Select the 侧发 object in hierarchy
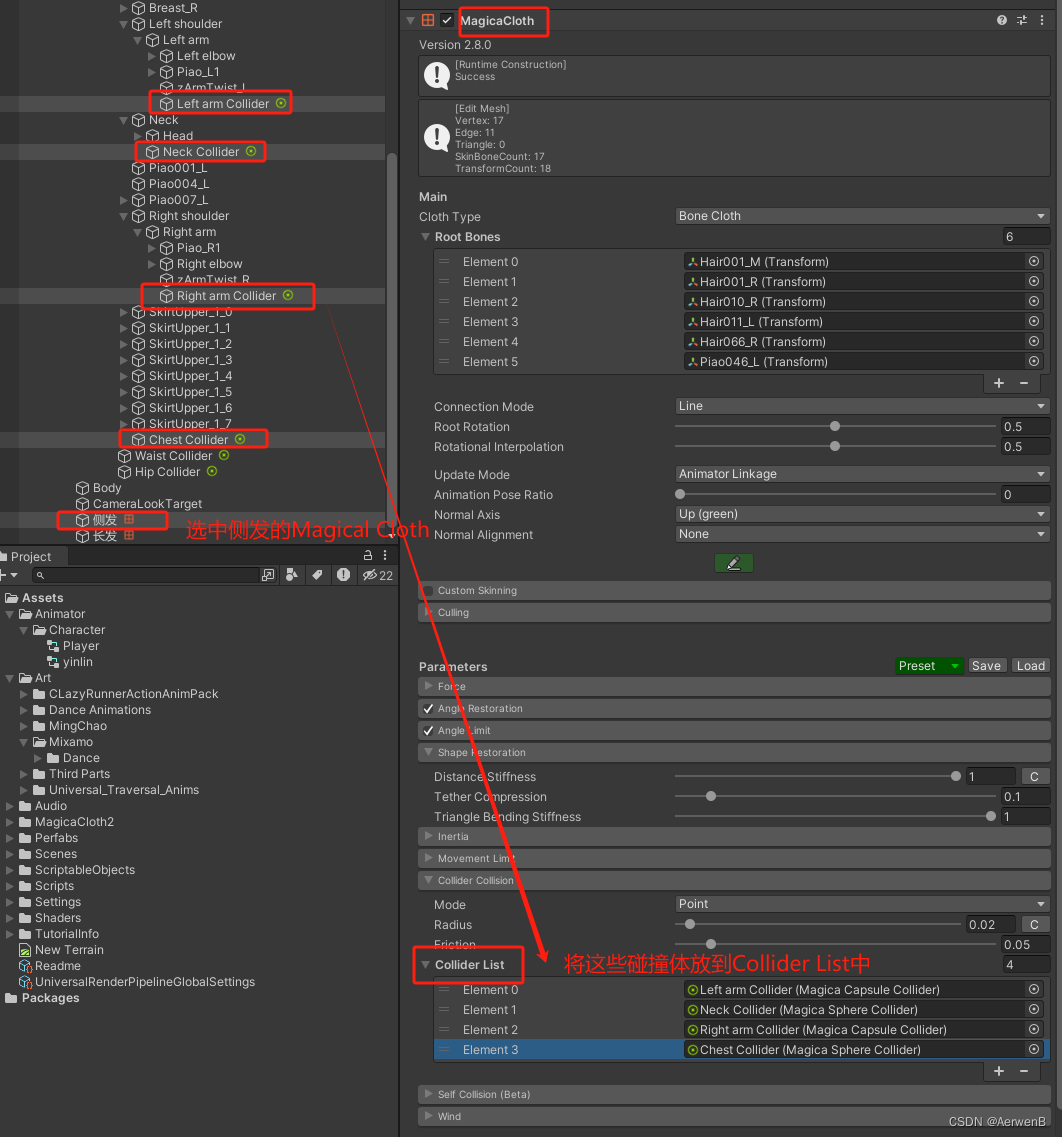1062x1137 pixels. (104, 520)
